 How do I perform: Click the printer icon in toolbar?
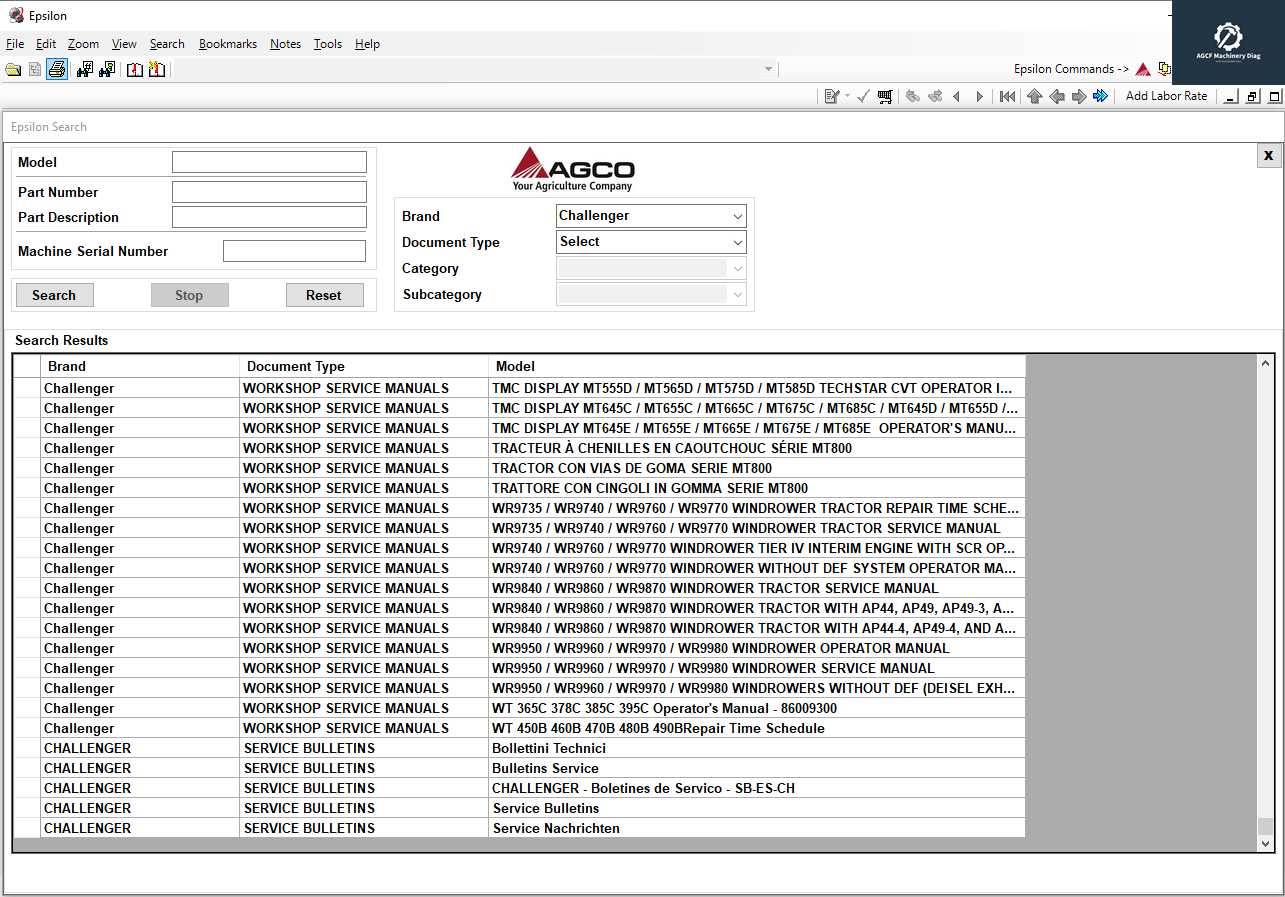tap(57, 69)
